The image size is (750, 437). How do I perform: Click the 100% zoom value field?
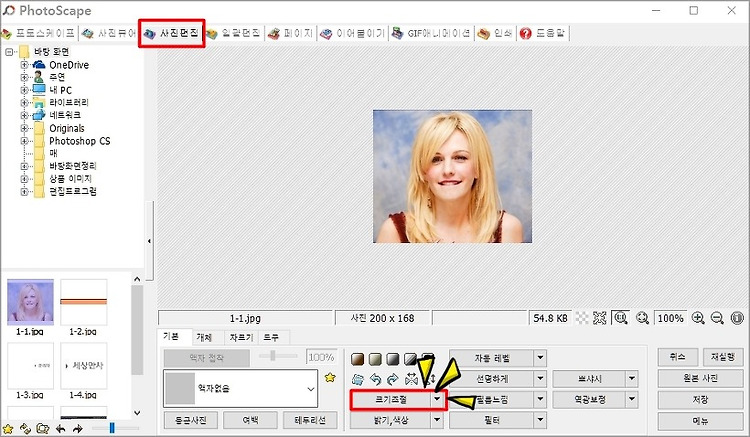(x=671, y=318)
